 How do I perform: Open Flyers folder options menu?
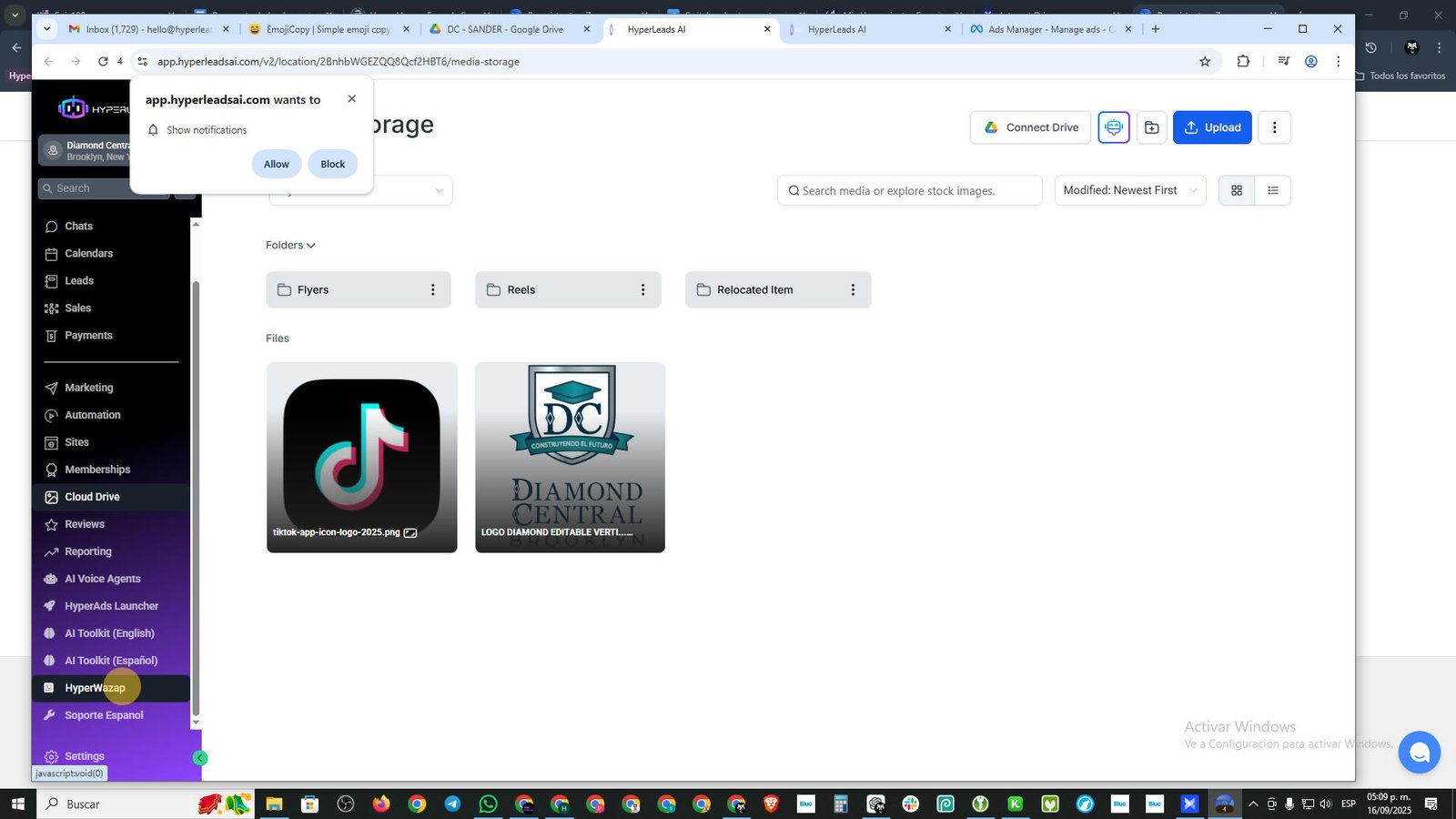(x=433, y=289)
